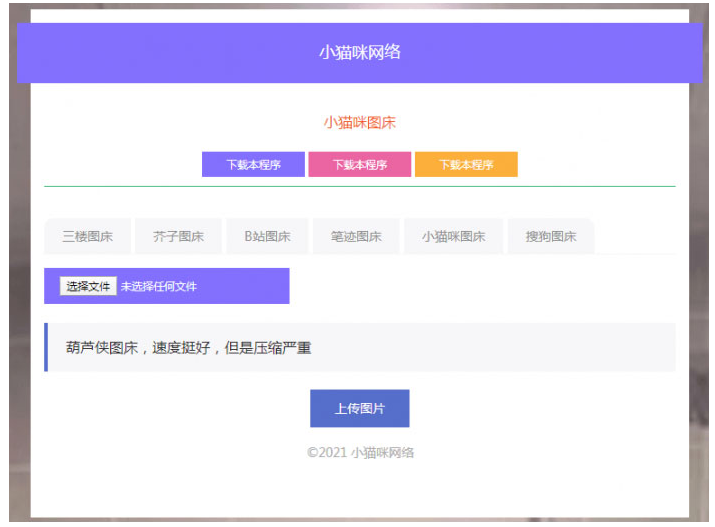Select the 搜狗图床 tab

(551, 237)
